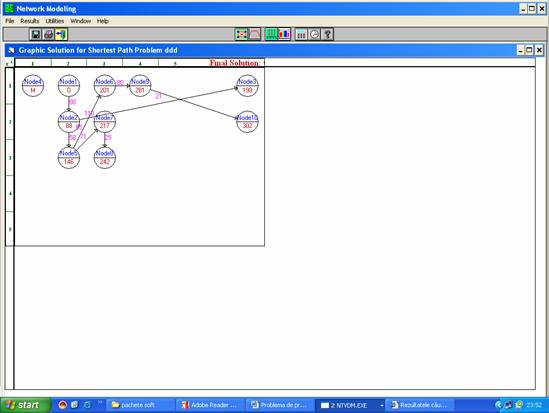
Task: Click Node4 circle marked M
Action: pyautogui.click(x=33, y=86)
